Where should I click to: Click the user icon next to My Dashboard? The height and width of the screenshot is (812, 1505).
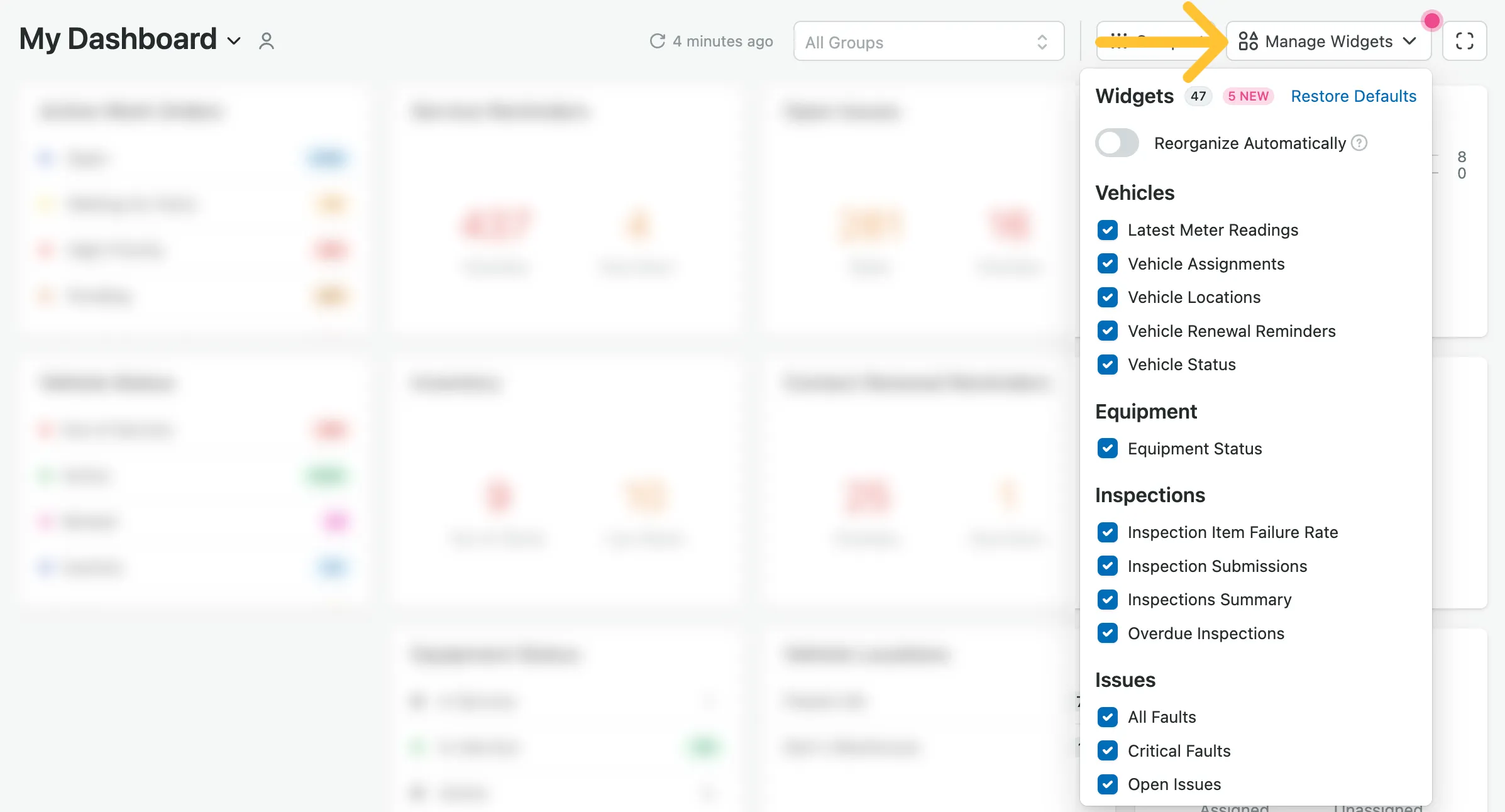tap(266, 40)
